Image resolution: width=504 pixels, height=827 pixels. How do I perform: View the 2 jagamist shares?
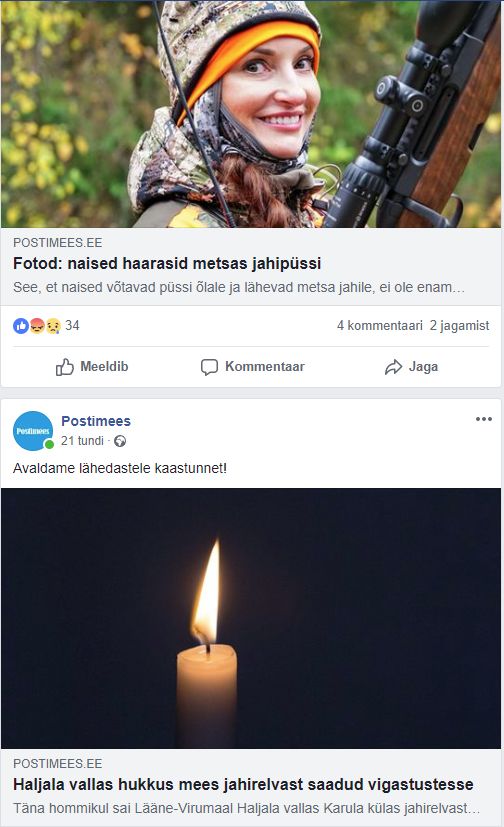tap(459, 325)
